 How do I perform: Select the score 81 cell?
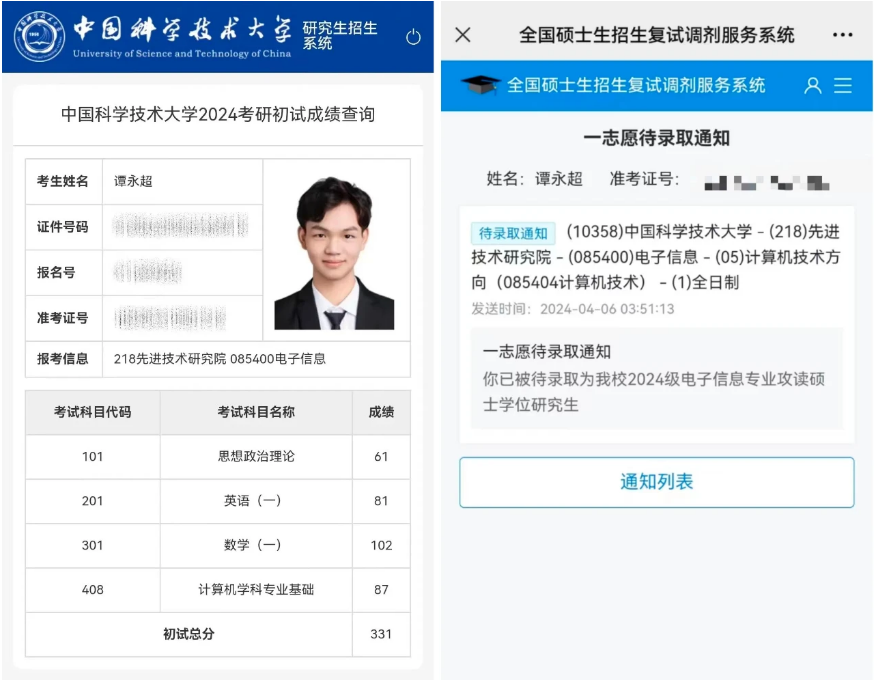pyautogui.click(x=381, y=501)
